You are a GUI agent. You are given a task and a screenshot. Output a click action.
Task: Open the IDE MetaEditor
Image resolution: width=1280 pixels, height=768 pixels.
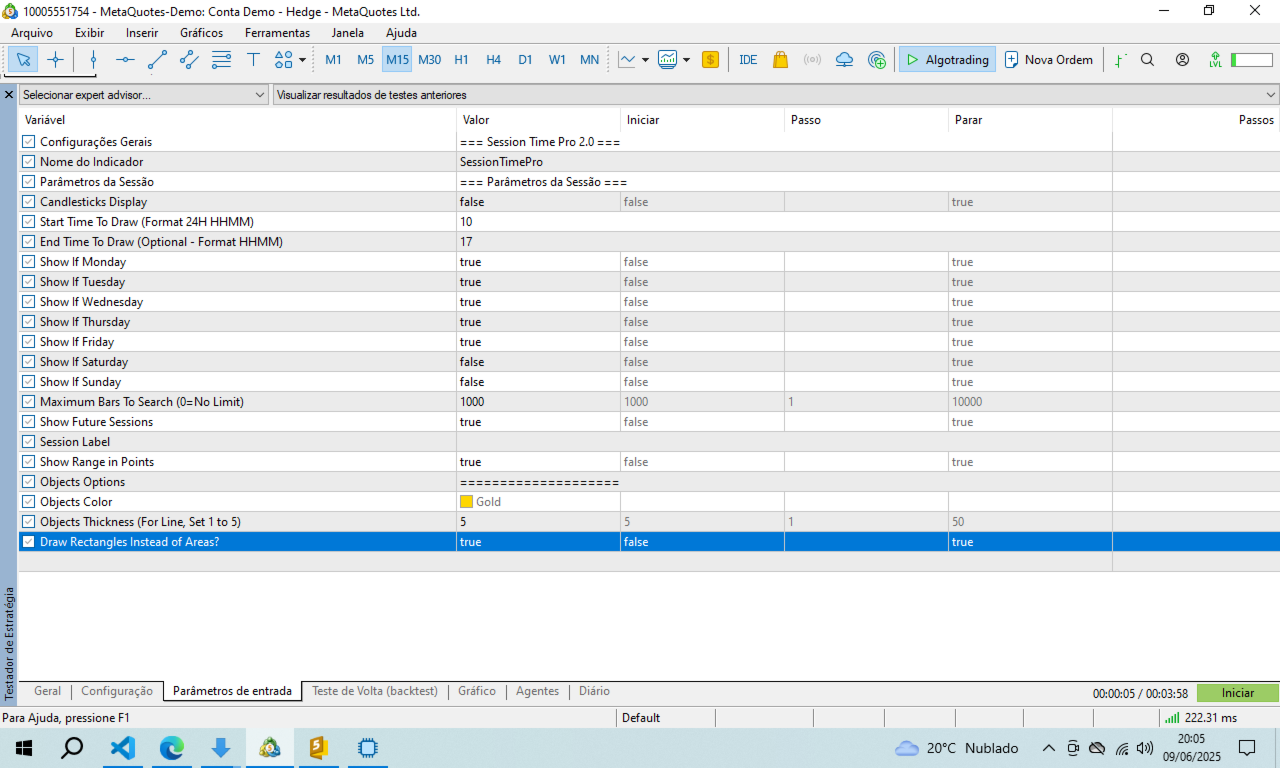(x=748, y=60)
